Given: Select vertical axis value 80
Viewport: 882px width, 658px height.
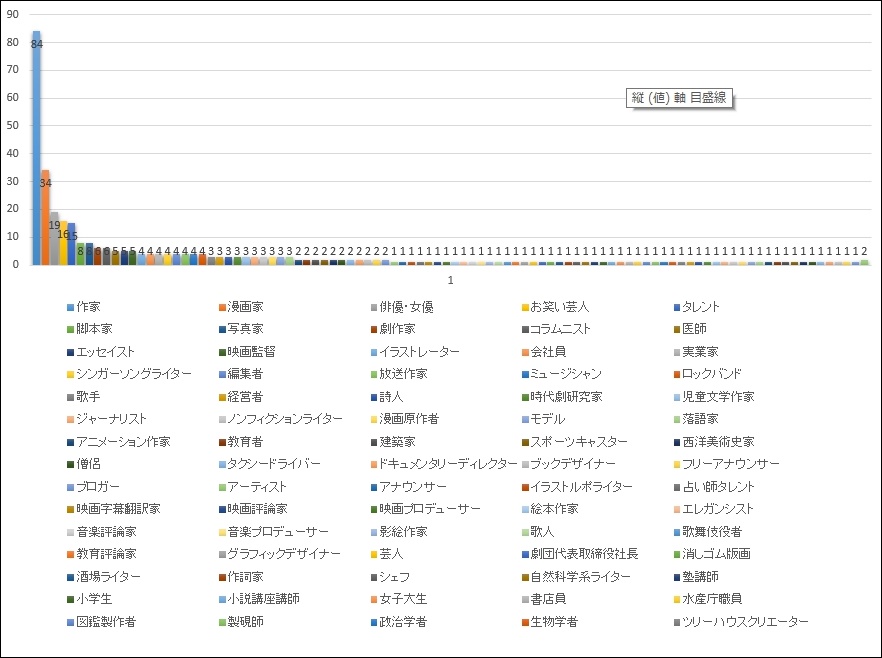Looking at the screenshot, I should click(x=12, y=42).
